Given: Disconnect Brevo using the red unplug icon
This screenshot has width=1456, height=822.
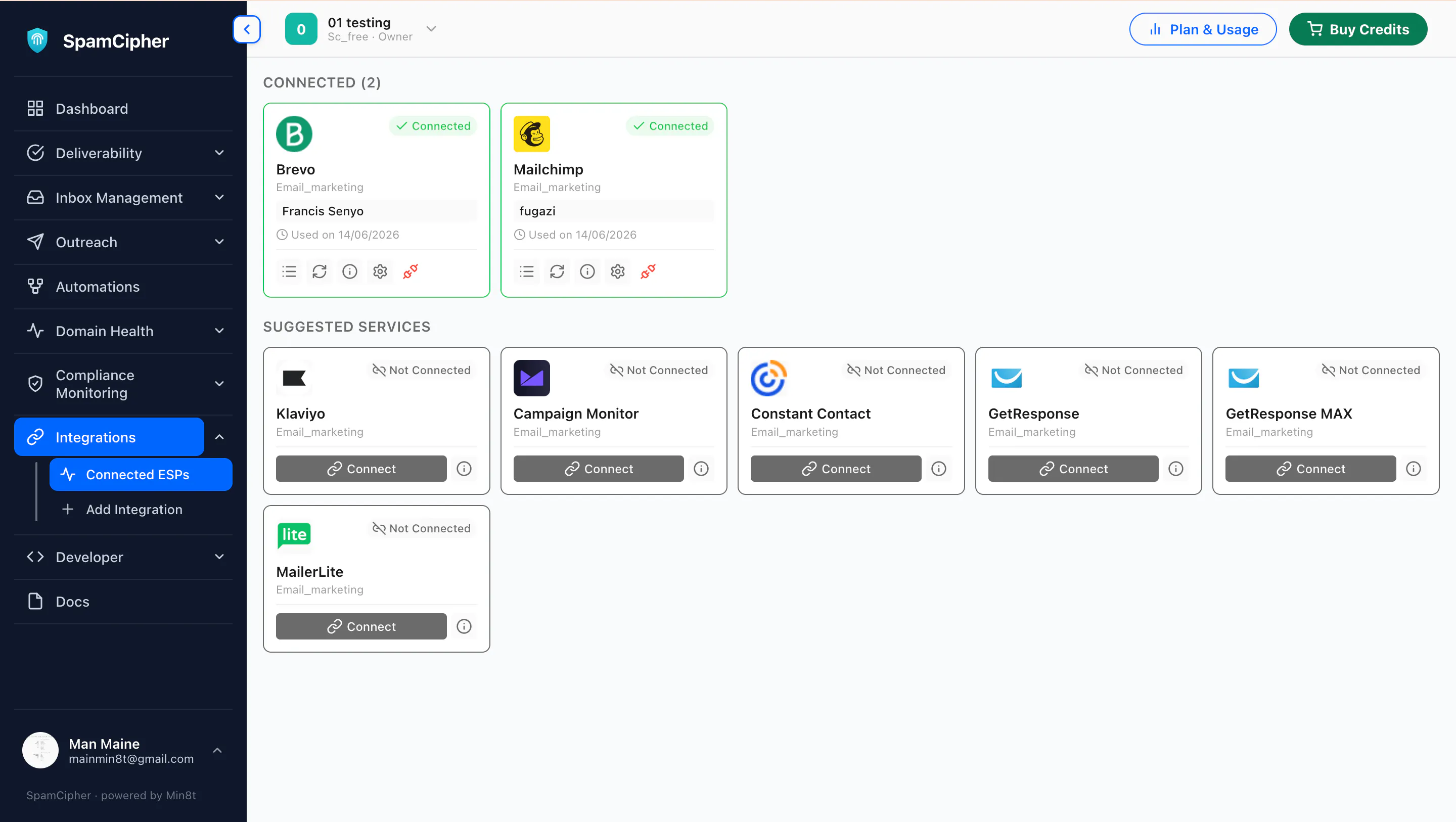Looking at the screenshot, I should [411, 272].
